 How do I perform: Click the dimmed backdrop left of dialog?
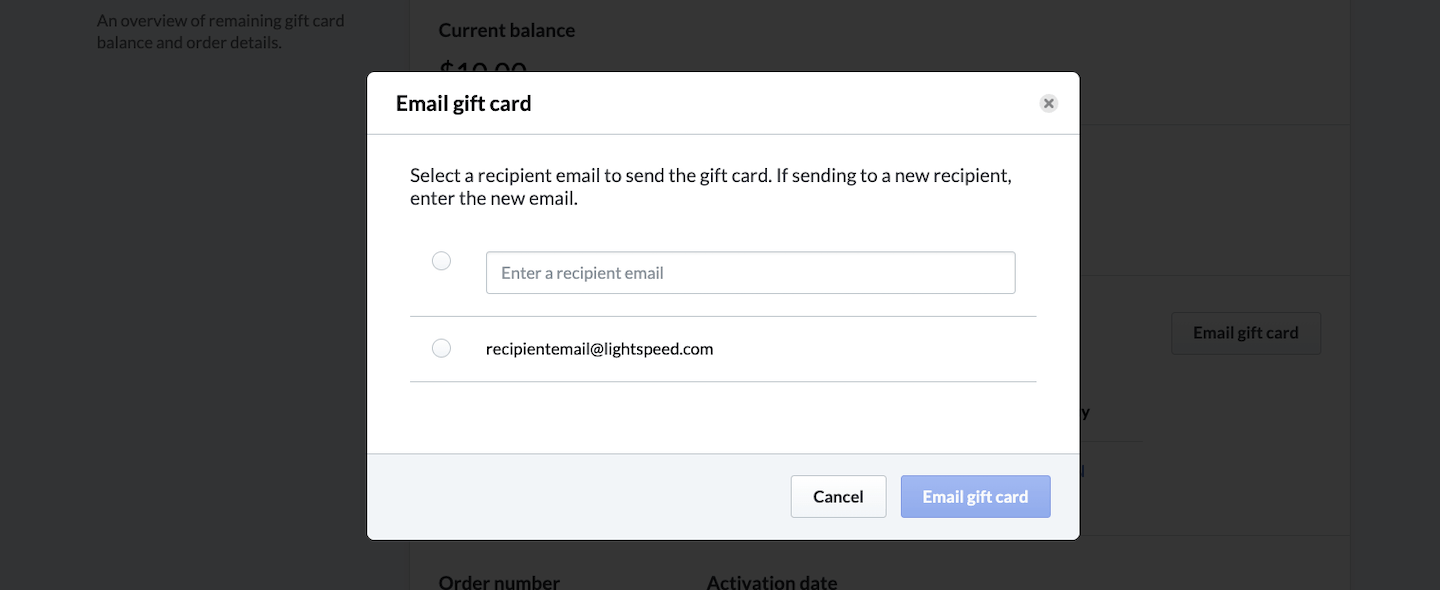coord(200,300)
